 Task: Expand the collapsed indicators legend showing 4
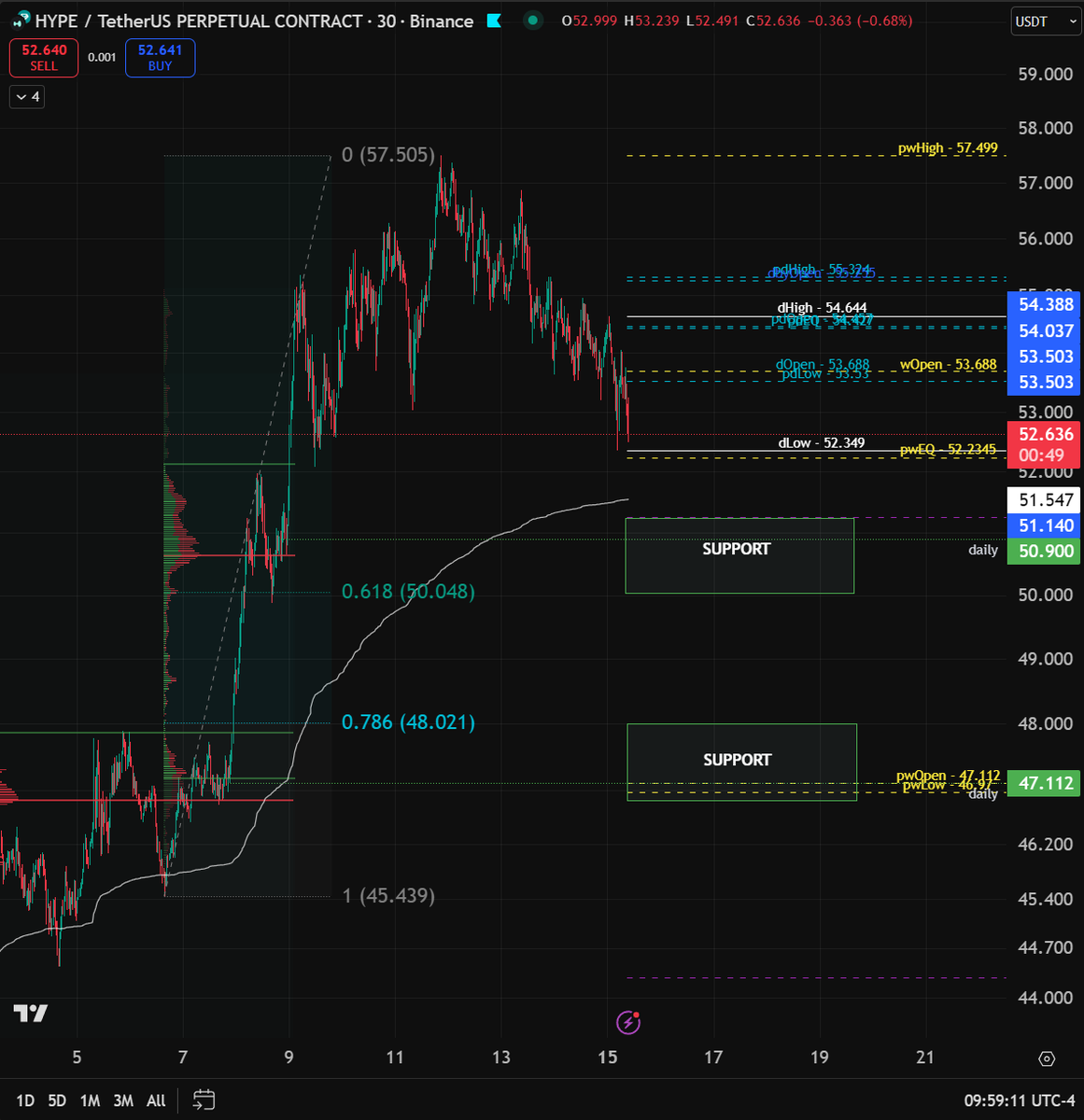tap(27, 96)
